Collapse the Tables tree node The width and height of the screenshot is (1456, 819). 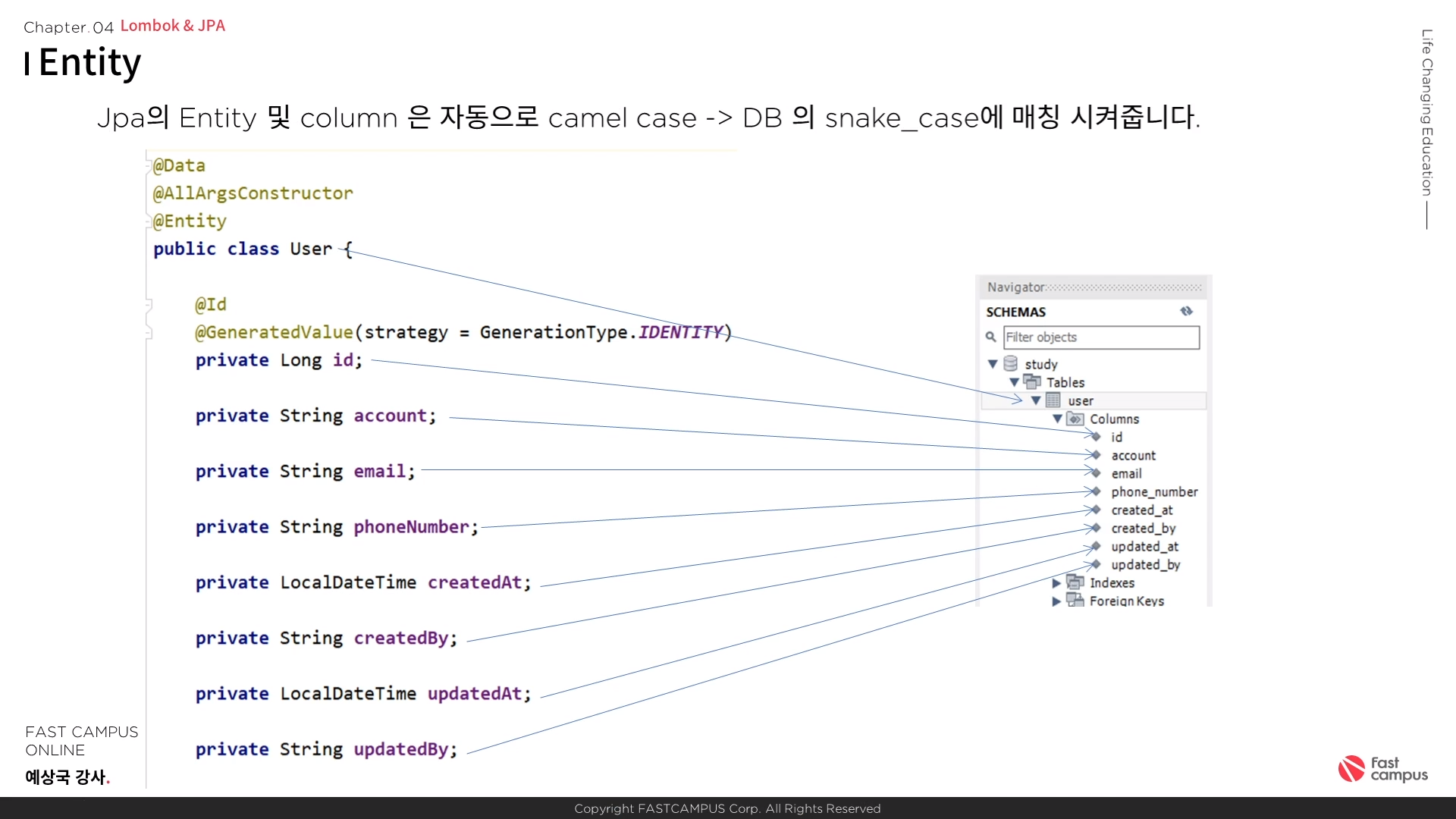(x=1014, y=382)
